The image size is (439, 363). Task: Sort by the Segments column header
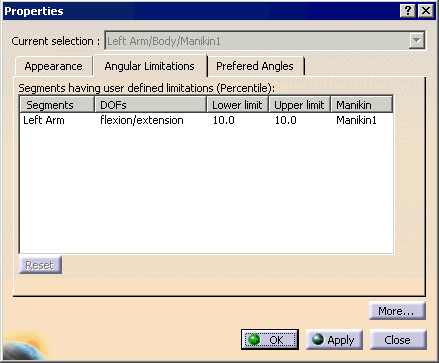click(57, 105)
